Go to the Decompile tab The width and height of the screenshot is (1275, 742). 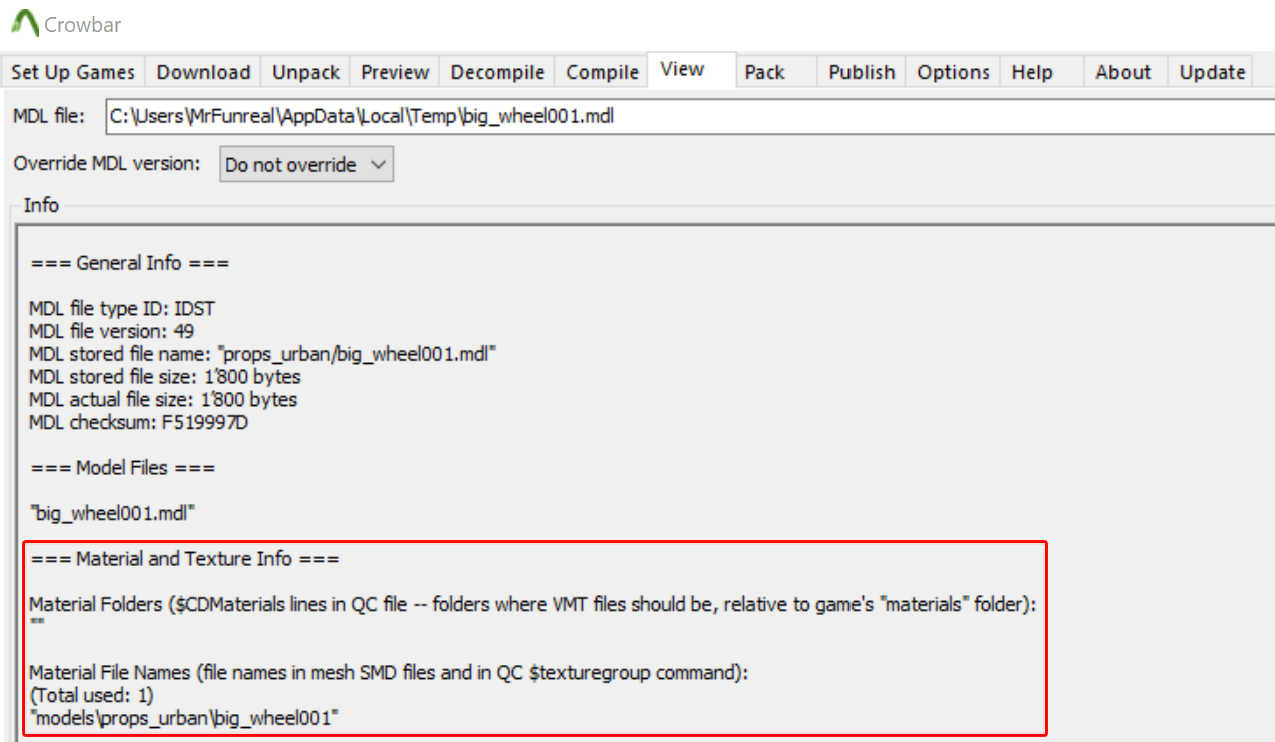(497, 72)
